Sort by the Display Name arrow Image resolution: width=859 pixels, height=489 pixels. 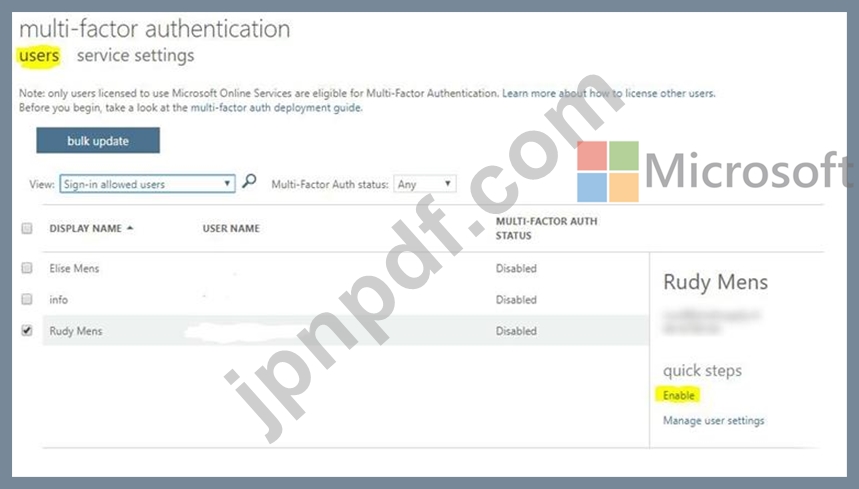click(x=130, y=228)
